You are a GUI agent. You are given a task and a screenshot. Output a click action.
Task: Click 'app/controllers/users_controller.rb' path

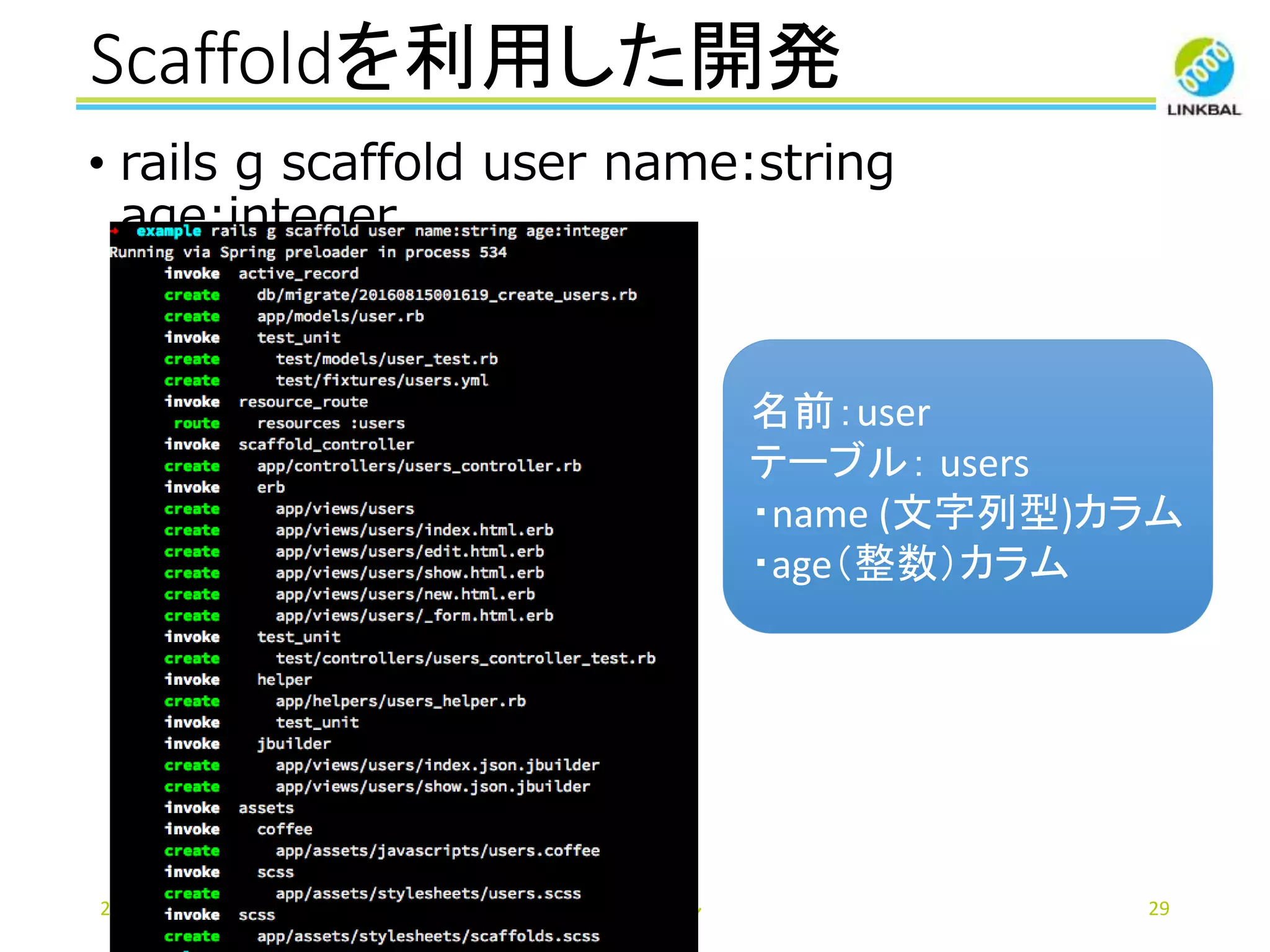coord(419,466)
